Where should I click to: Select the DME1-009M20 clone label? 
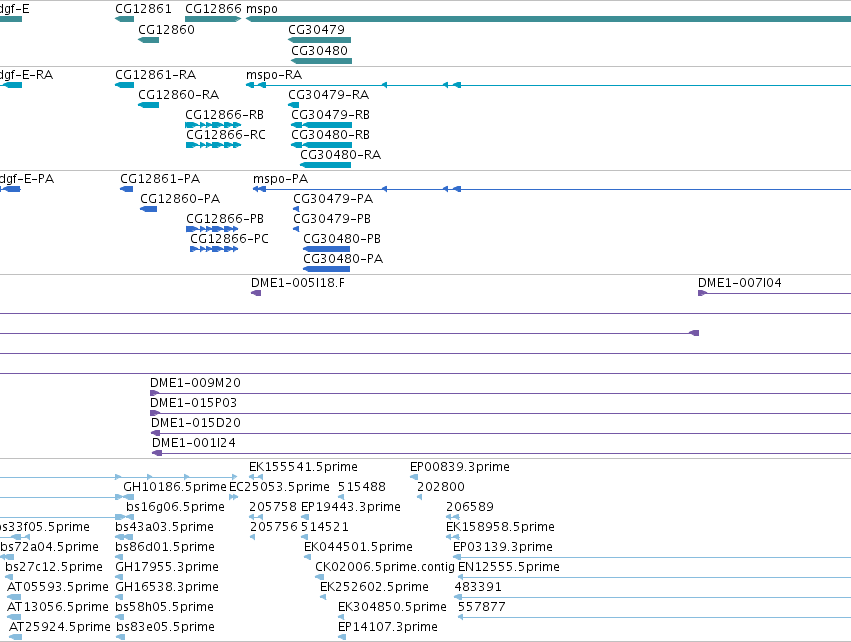[195, 383]
